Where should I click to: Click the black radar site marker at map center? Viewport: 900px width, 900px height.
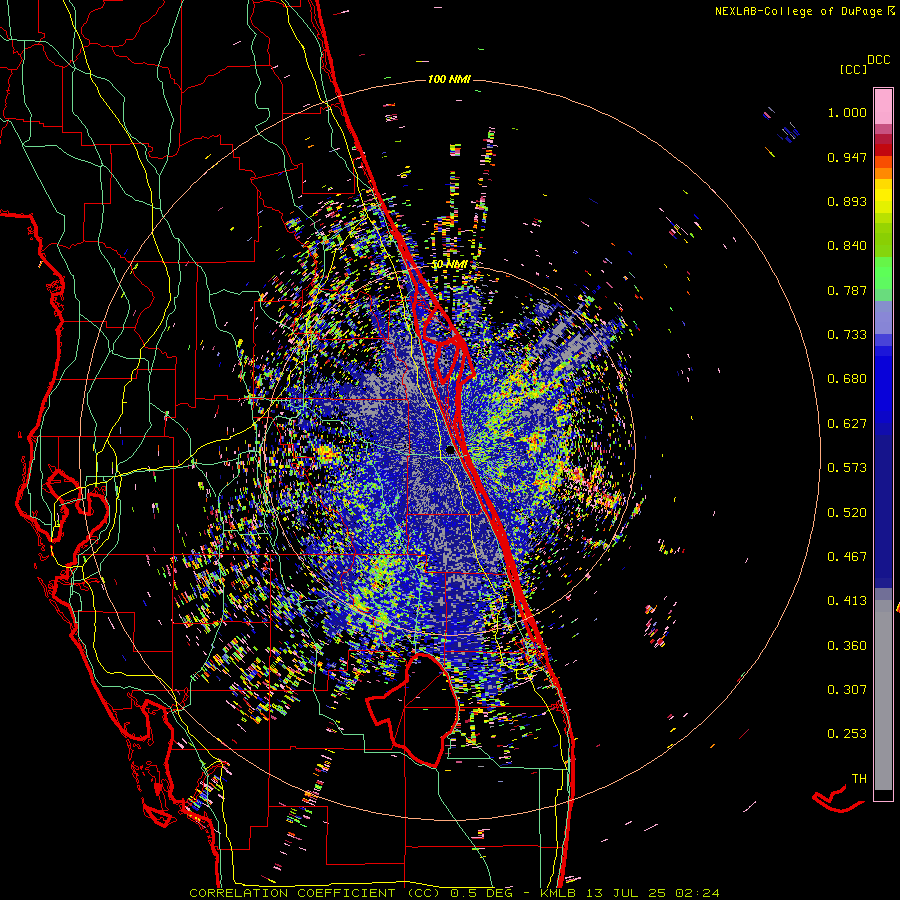pyautogui.click(x=451, y=451)
